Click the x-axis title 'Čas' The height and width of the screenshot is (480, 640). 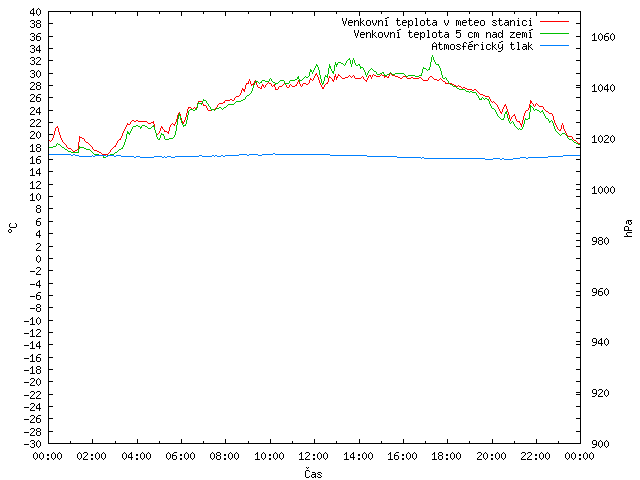click(x=313, y=473)
